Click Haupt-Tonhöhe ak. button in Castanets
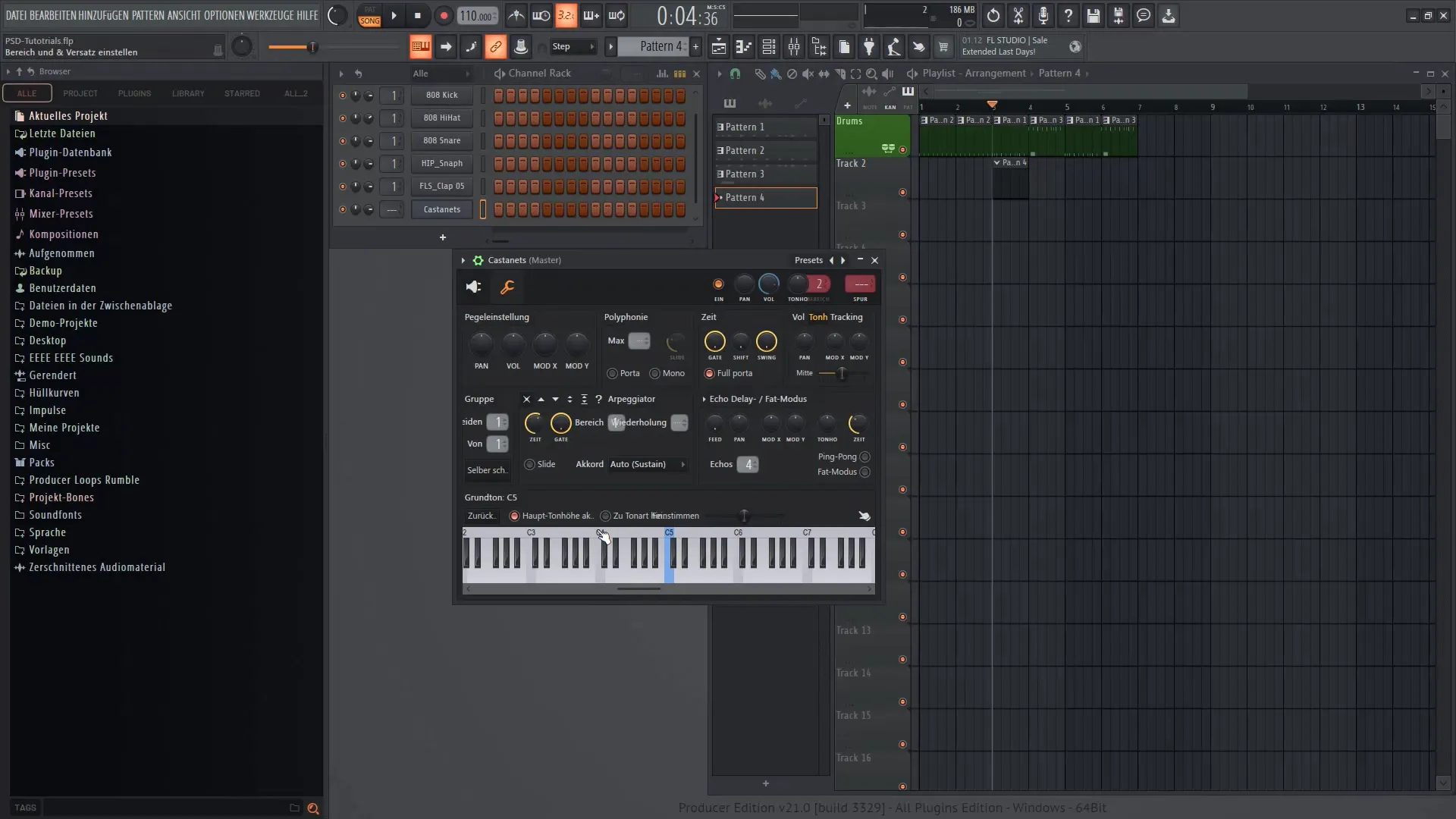Screen dimensions: 1456x819 coord(516,515)
